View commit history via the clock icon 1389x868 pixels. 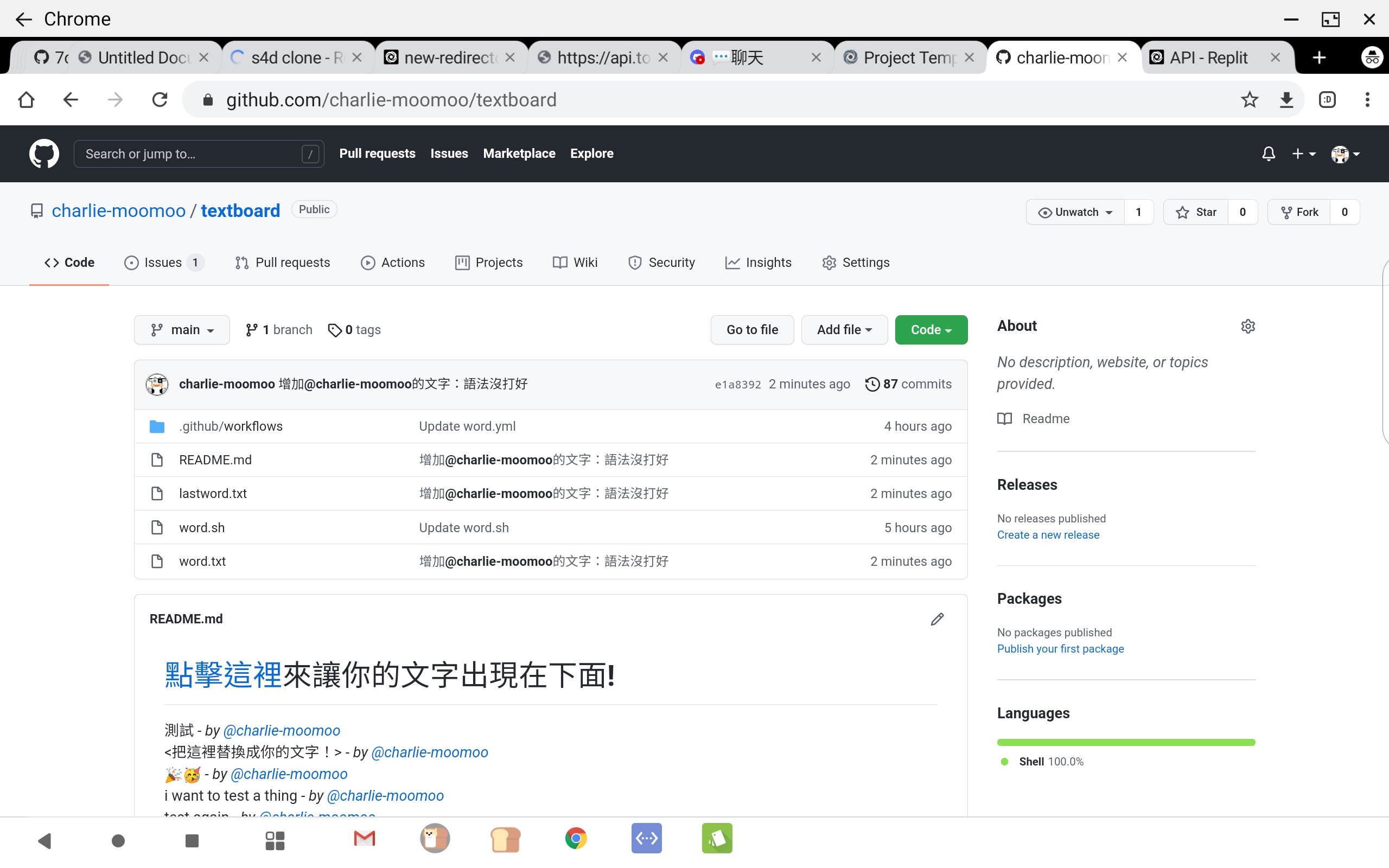(x=872, y=384)
